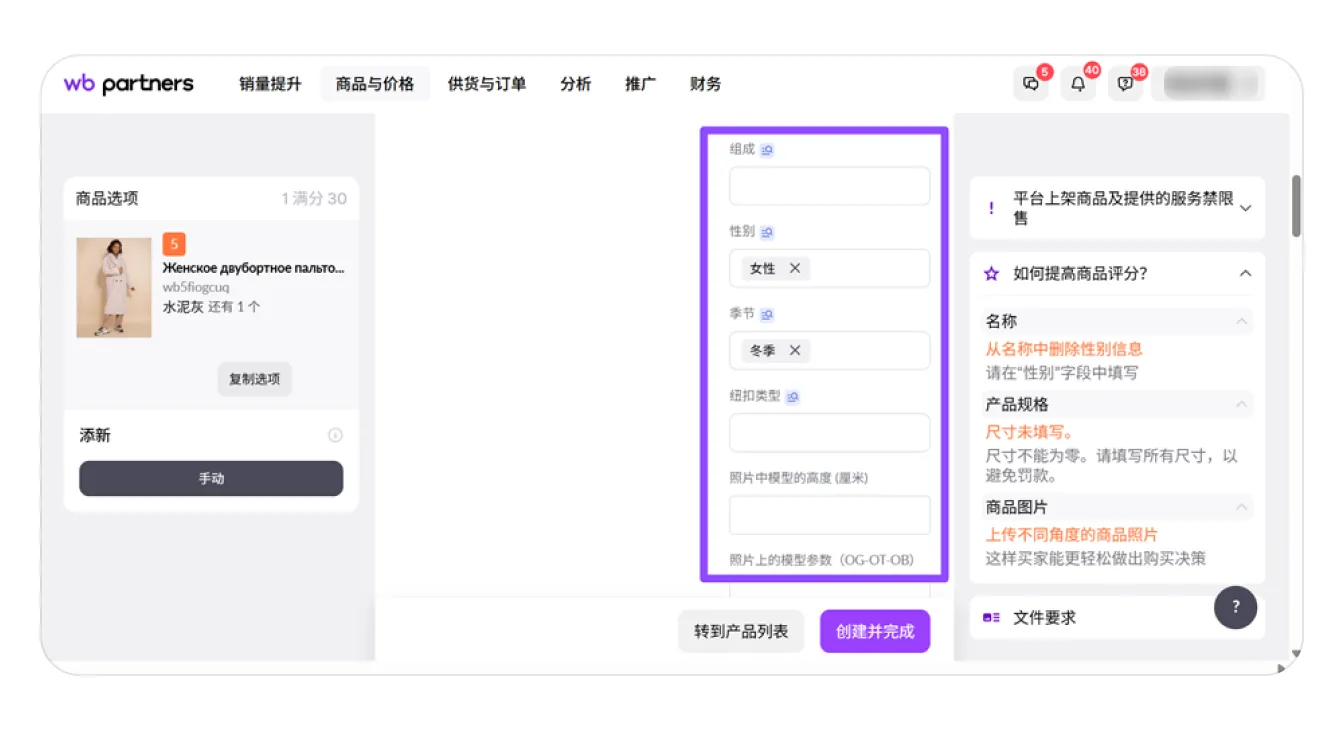Click the icon beside 组成 label
Screen dimensions: 1344x730
tap(767, 150)
